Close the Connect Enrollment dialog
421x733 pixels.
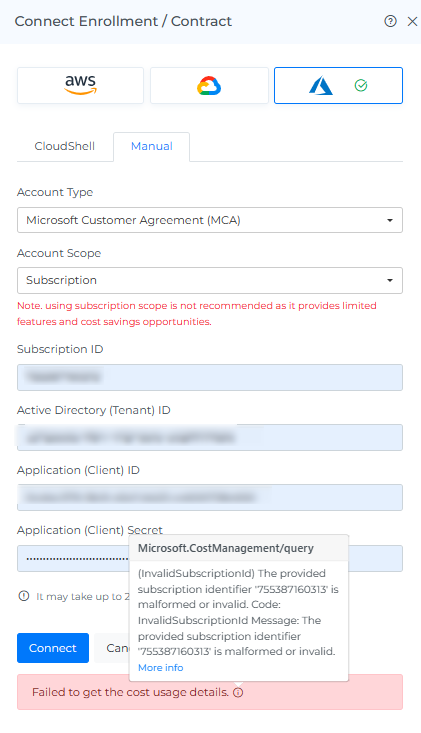coord(412,22)
